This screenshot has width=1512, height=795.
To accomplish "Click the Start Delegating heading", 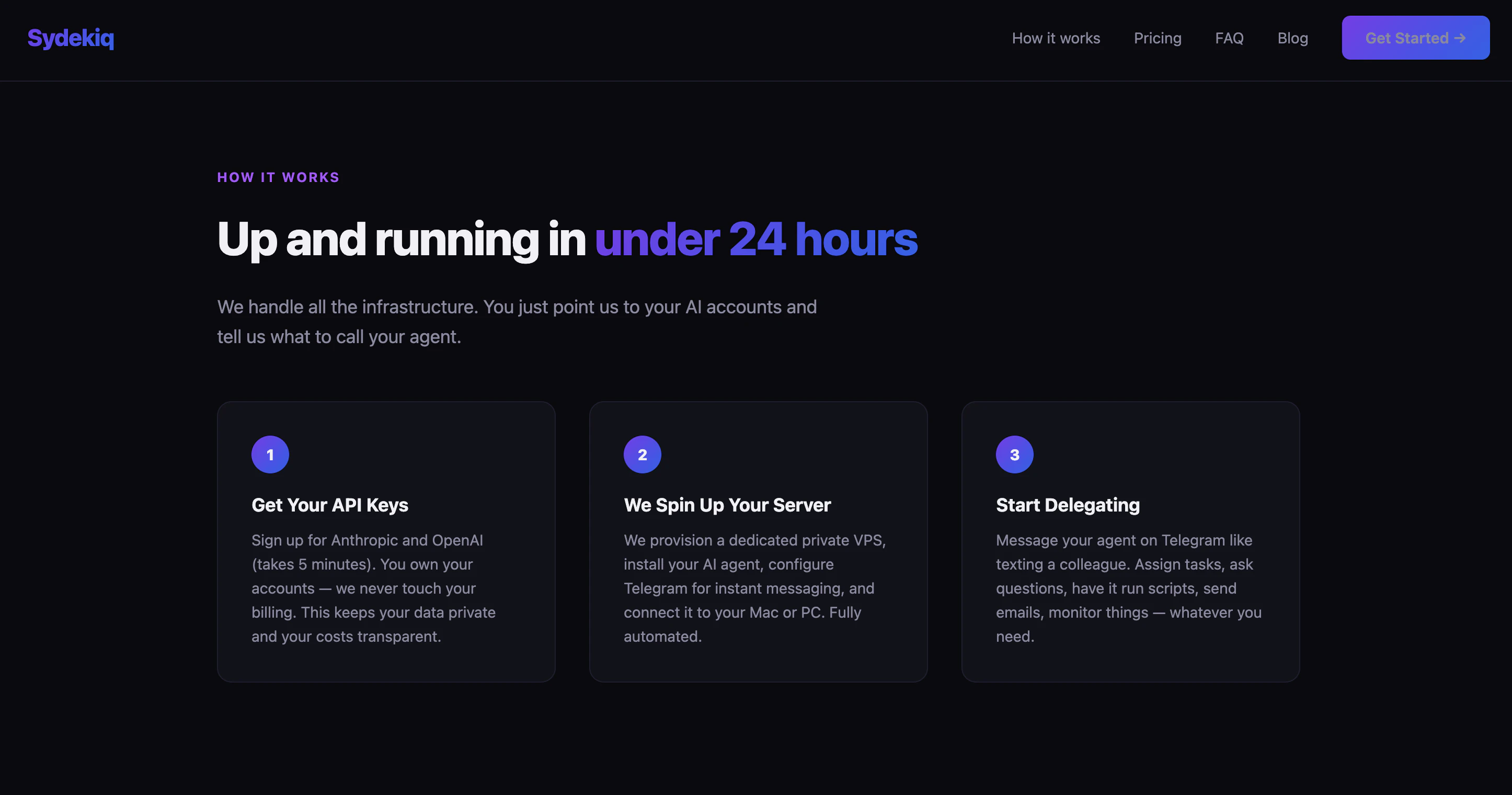I will coord(1067,505).
